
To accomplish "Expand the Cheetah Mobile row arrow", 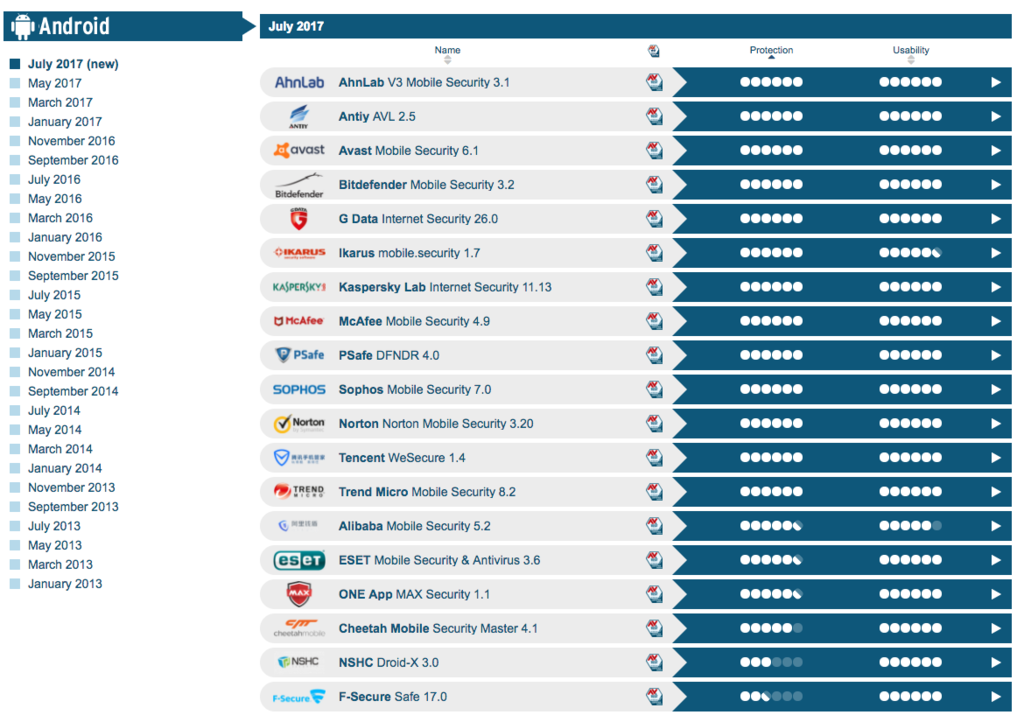I will point(996,628).
